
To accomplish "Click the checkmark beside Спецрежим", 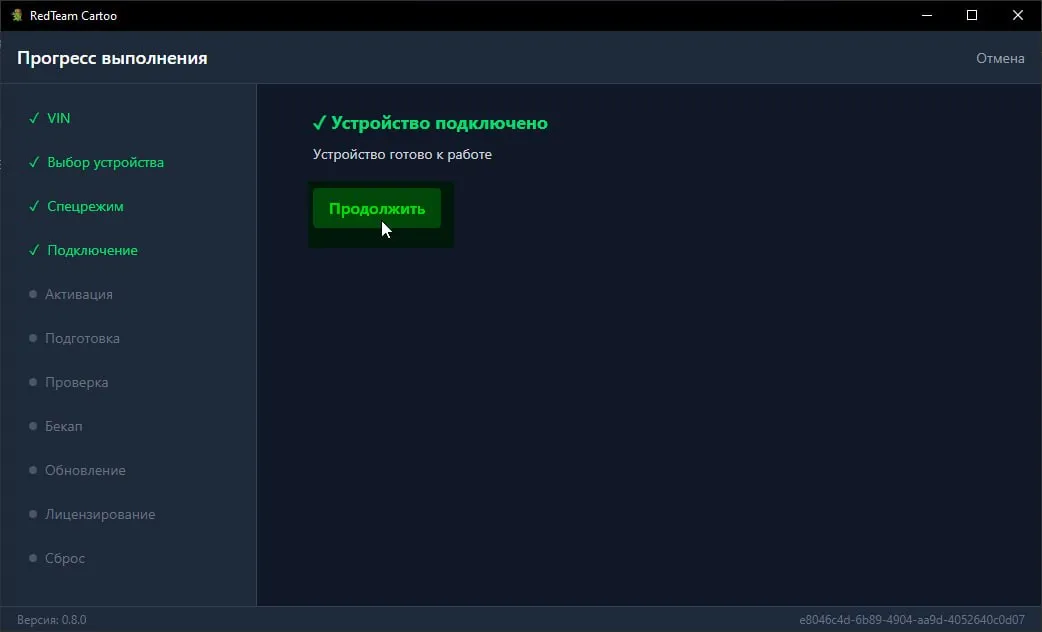I will (34, 206).
